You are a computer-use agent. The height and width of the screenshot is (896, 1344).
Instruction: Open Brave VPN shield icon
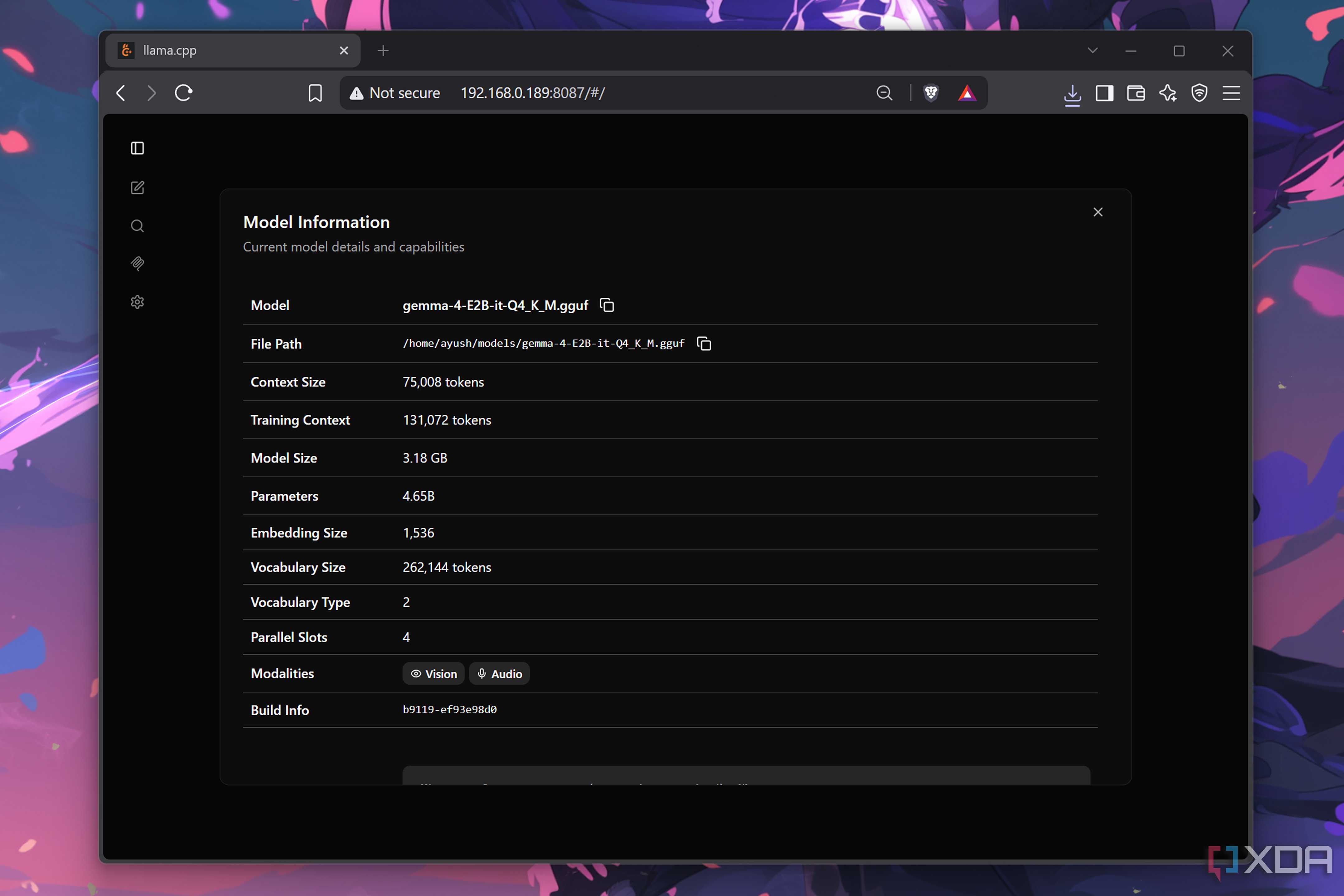click(x=1199, y=93)
